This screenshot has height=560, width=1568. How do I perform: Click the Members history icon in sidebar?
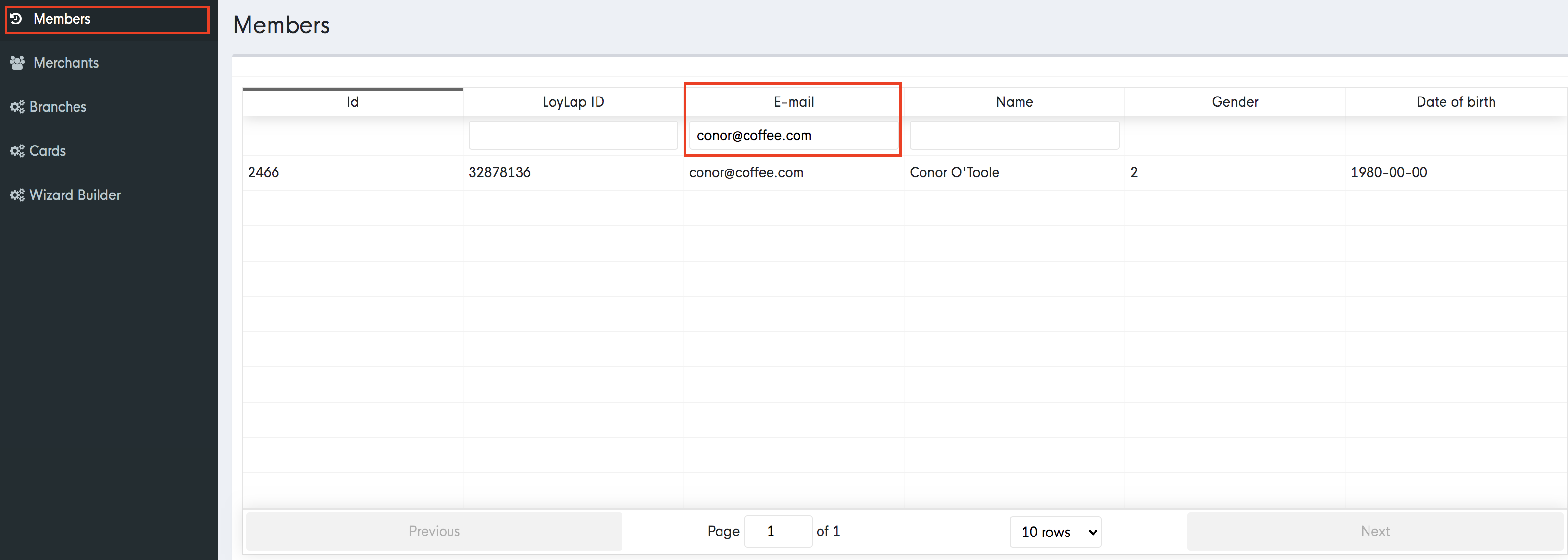coord(17,19)
